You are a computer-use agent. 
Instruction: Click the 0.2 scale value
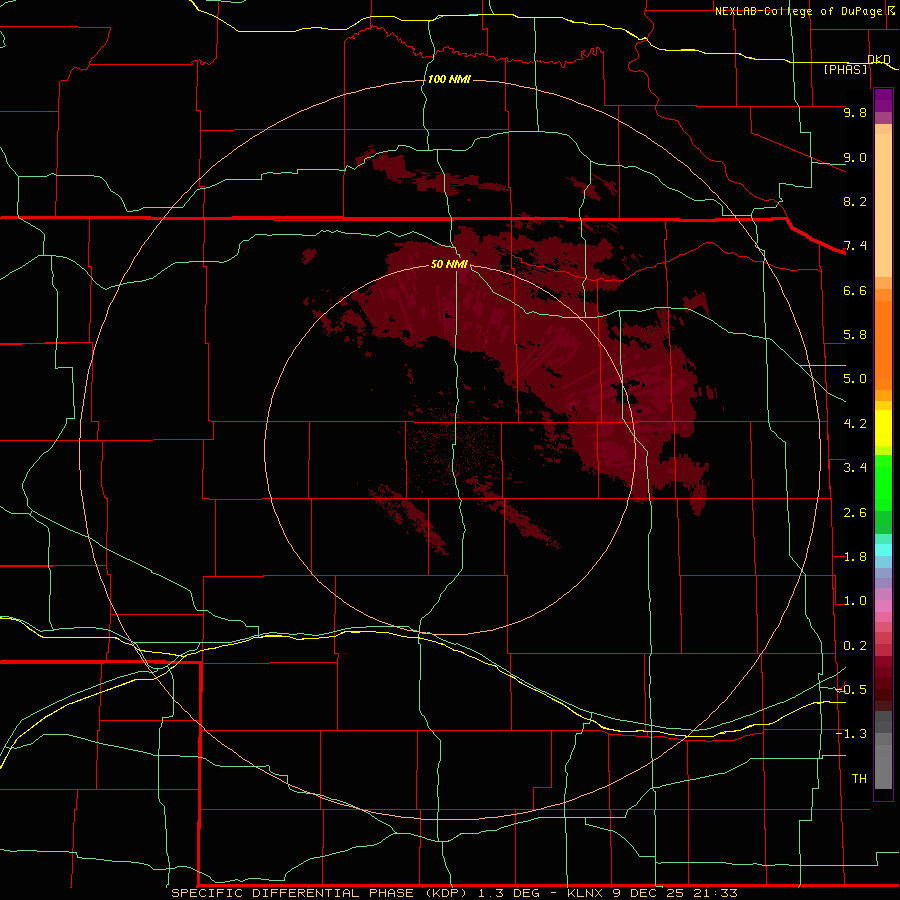[x=855, y=646]
